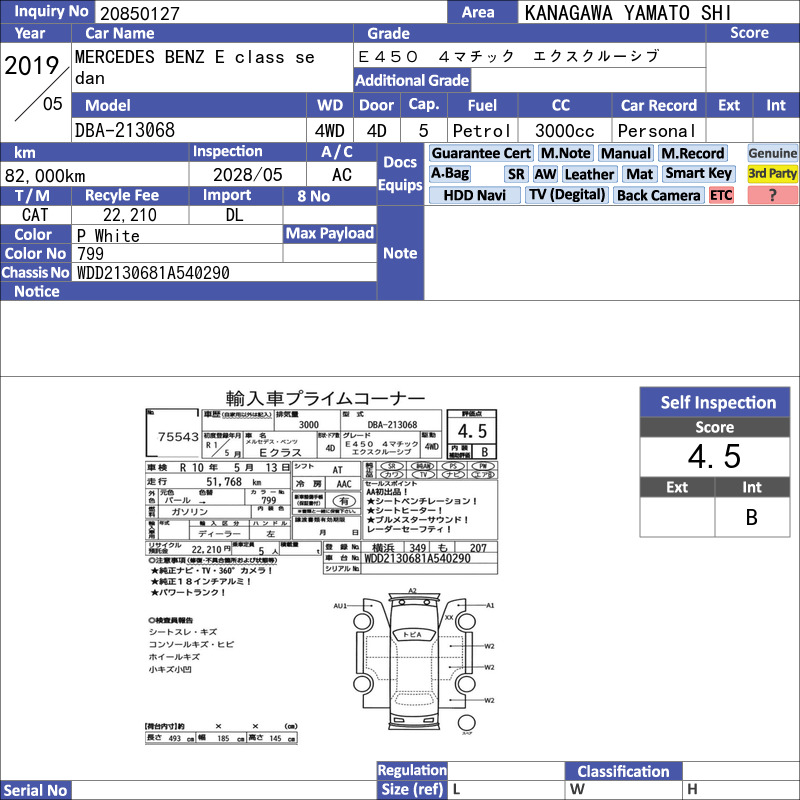Click mileage 51,768 km on auction sheet
800x800 pixels.
[234, 481]
